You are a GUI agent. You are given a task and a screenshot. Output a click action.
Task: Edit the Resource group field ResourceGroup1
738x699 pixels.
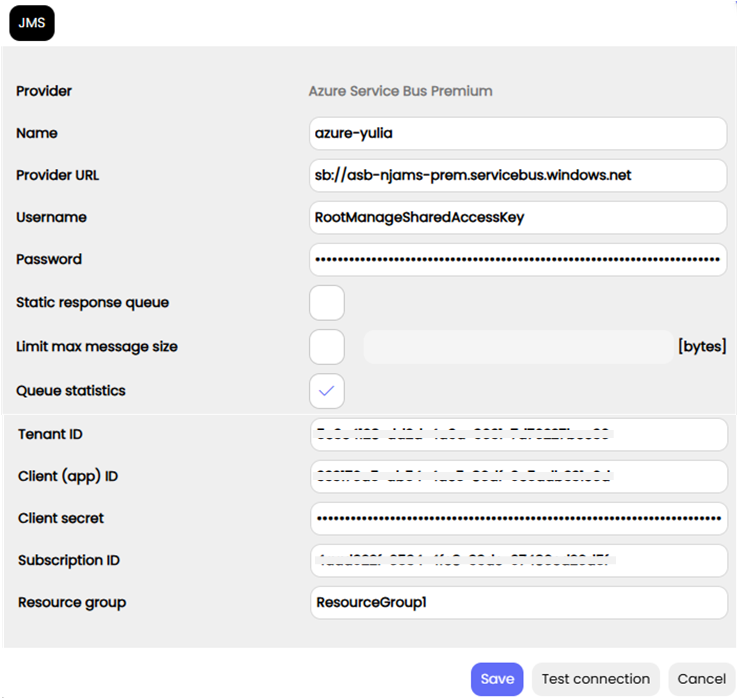click(519, 603)
